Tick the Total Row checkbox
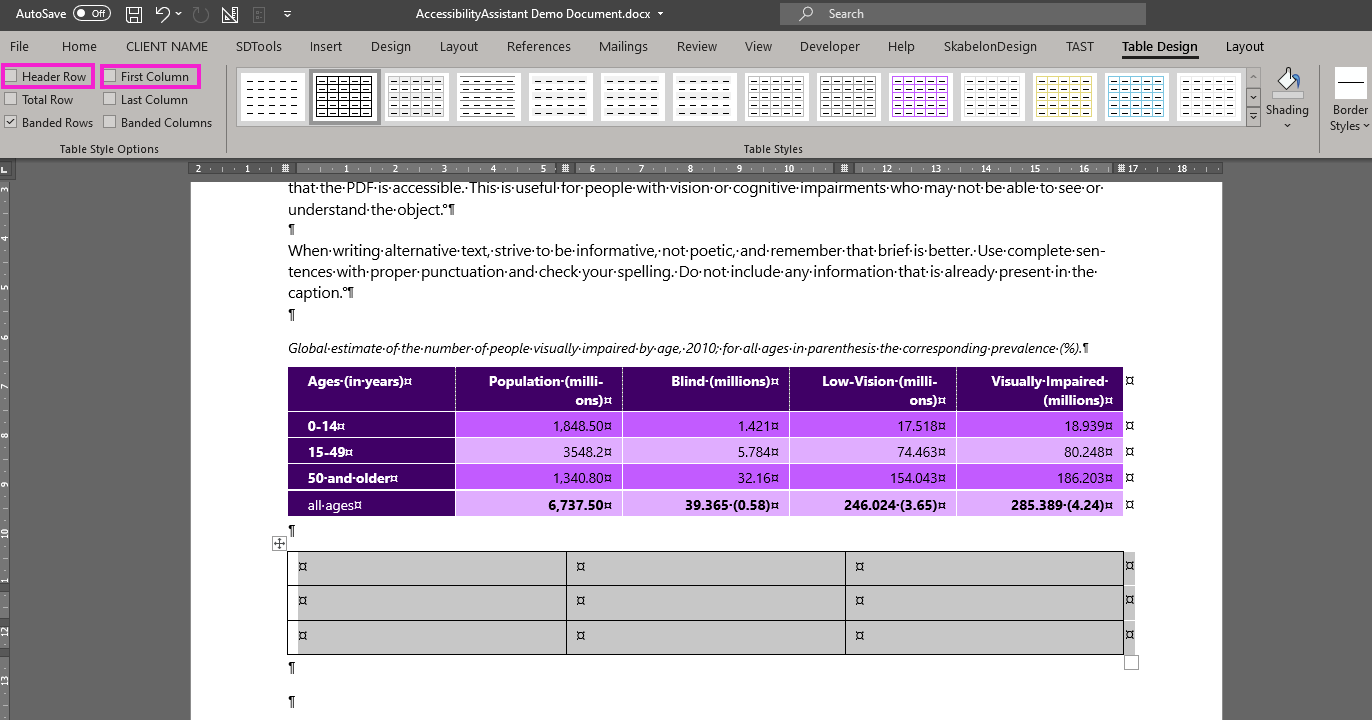The width and height of the screenshot is (1372, 720). point(10,99)
